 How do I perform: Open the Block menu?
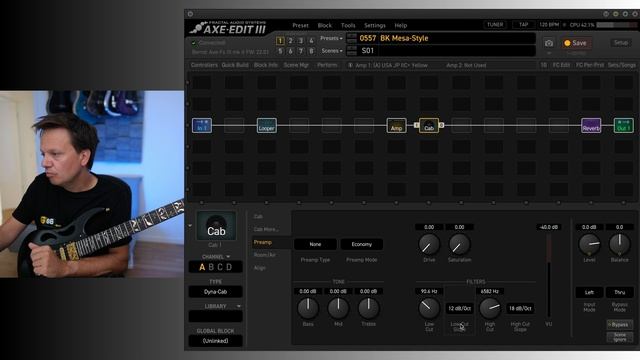[x=325, y=25]
